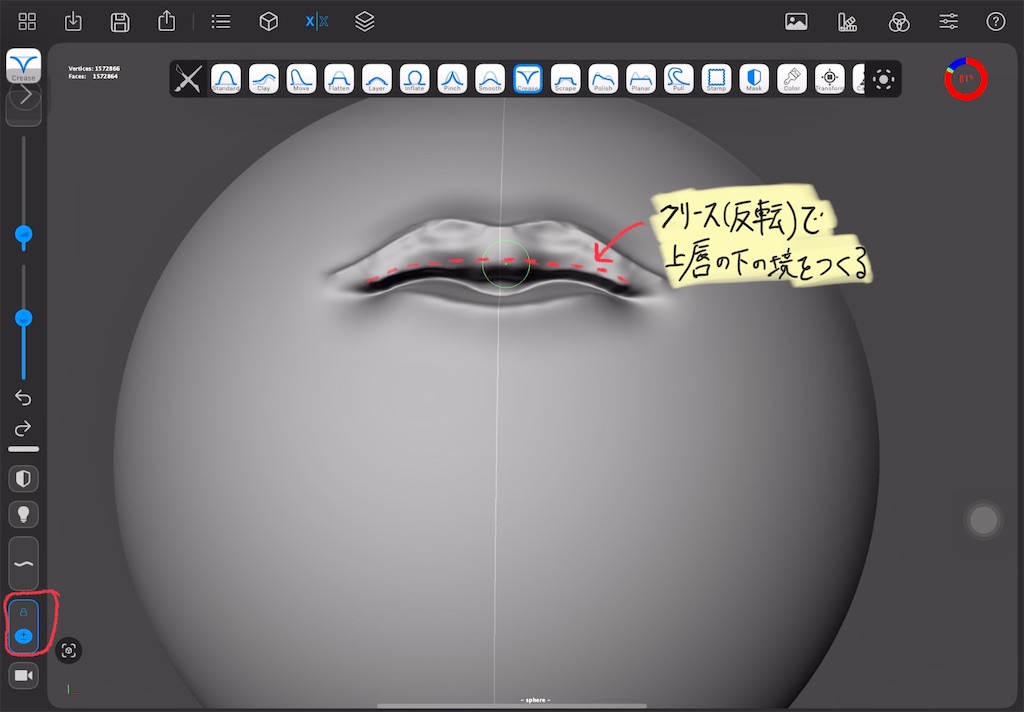Viewport: 1024px width, 712px height.
Task: Select the Polish brush tool
Action: 603,78
